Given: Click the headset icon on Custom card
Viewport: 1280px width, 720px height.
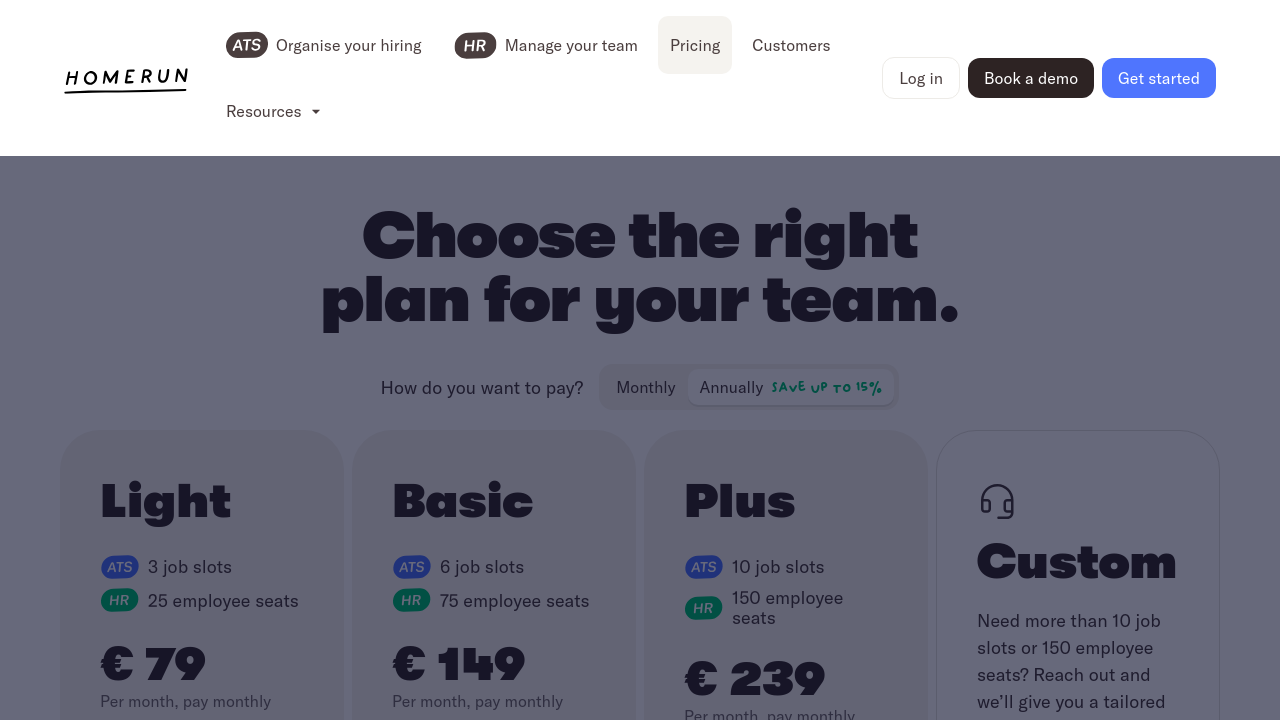Looking at the screenshot, I should click(997, 501).
